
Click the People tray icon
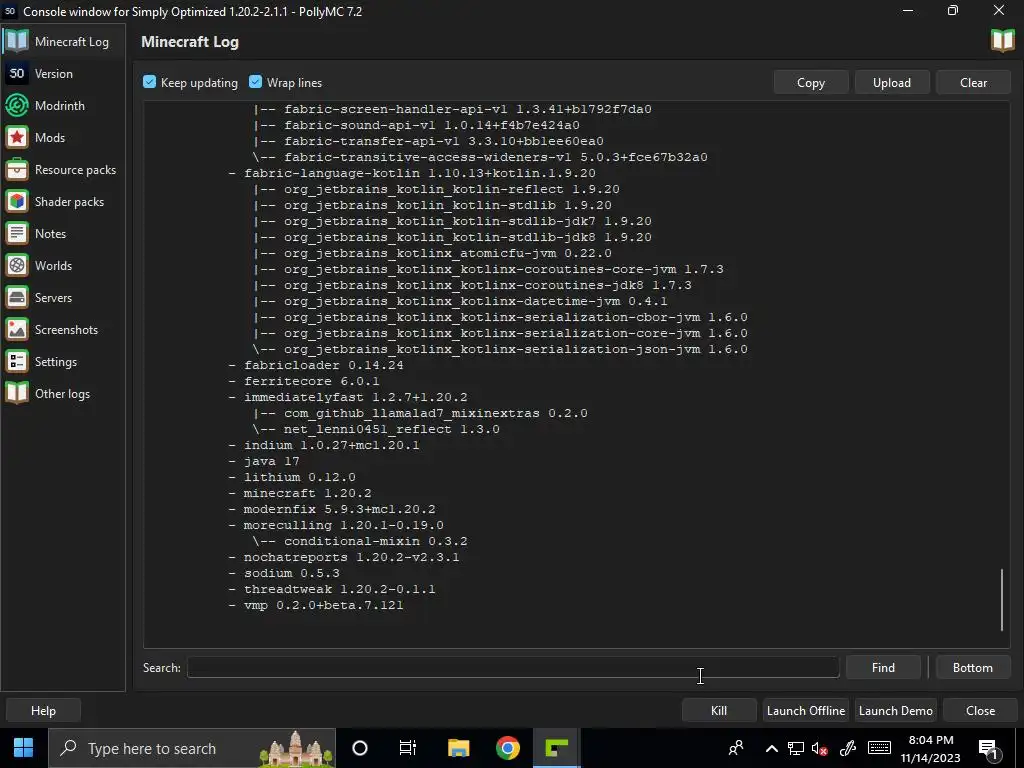tap(736, 748)
